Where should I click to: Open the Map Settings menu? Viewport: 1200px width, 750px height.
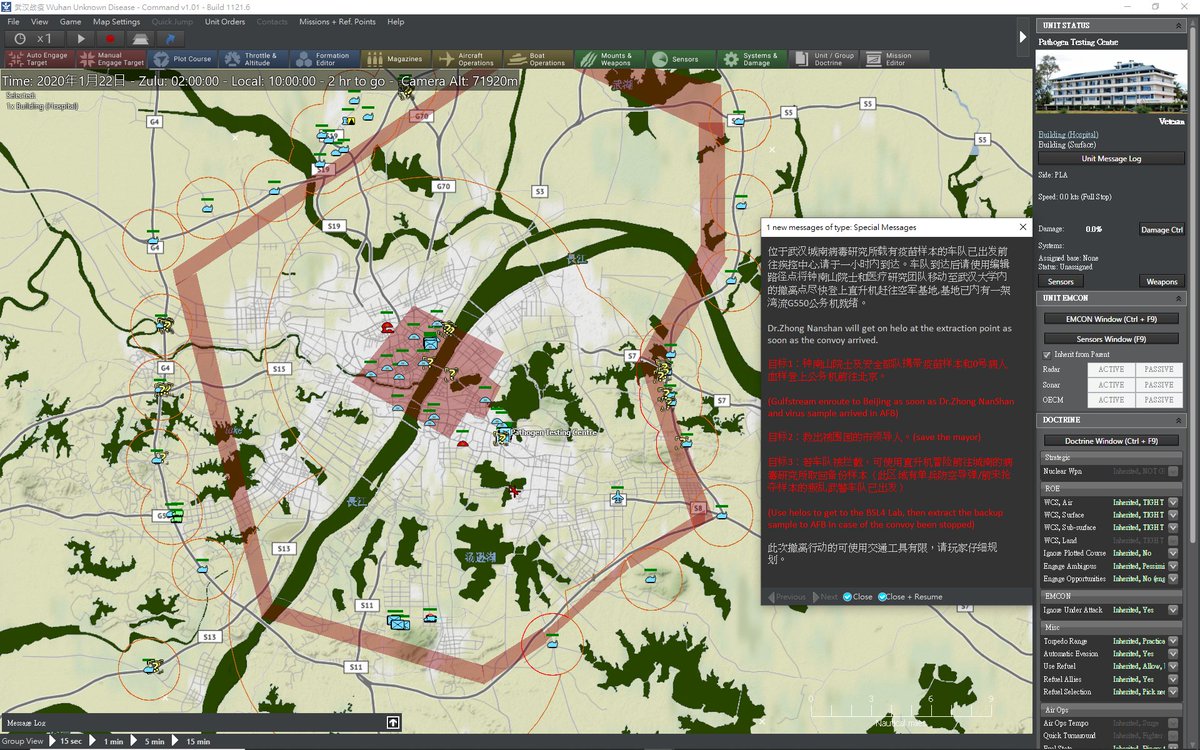pos(117,21)
